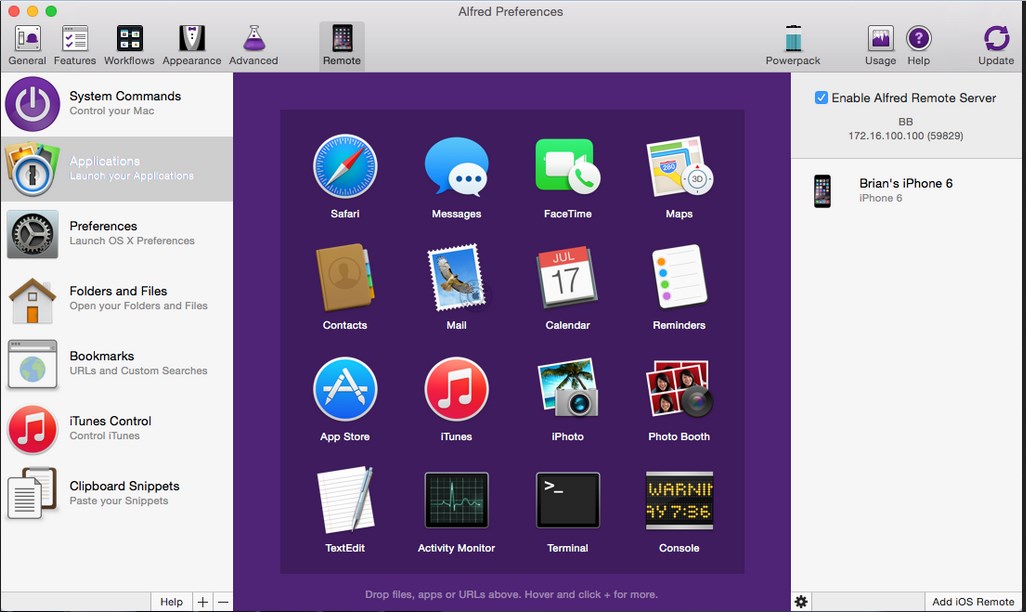
Task: Open the iTunes Control sidebar page
Action: tap(116, 428)
